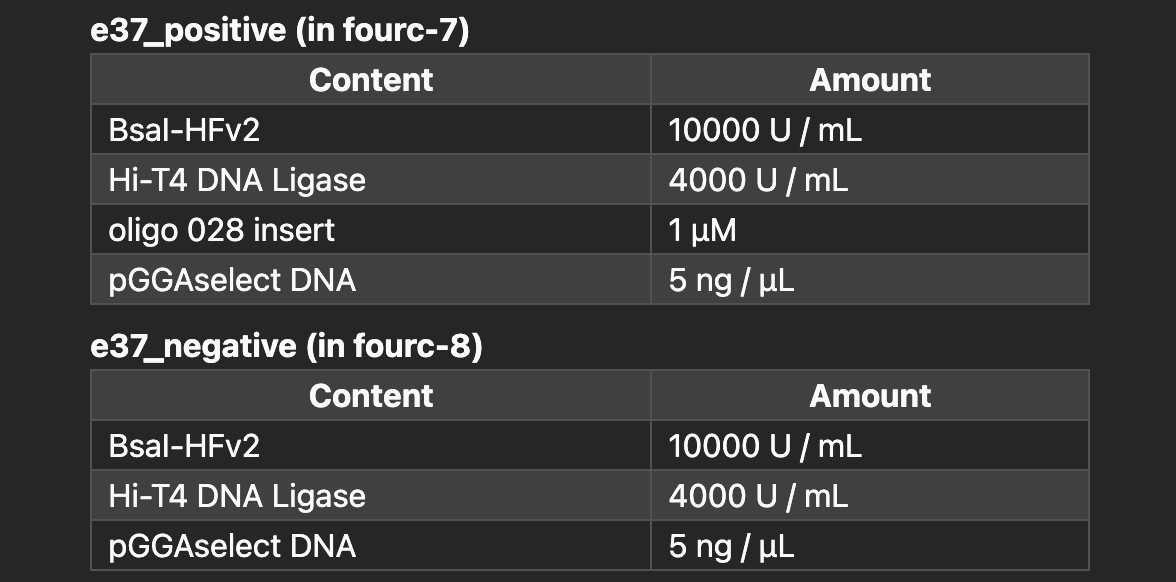The width and height of the screenshot is (1176, 582).
Task: Click 5 ng / µL in the e37_negative table
Action: coord(731,546)
